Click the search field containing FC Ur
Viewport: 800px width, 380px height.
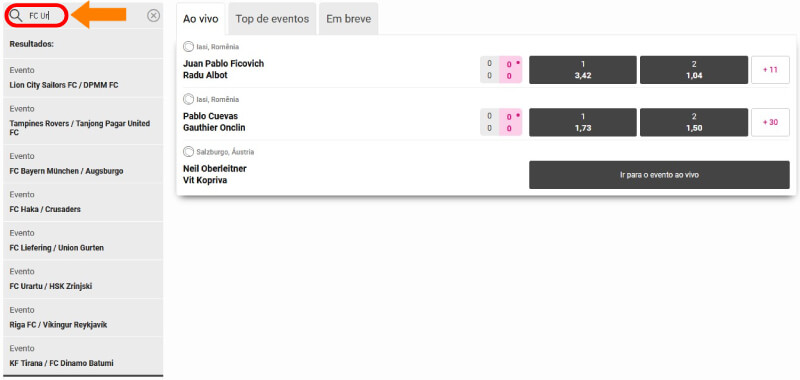(x=37, y=15)
